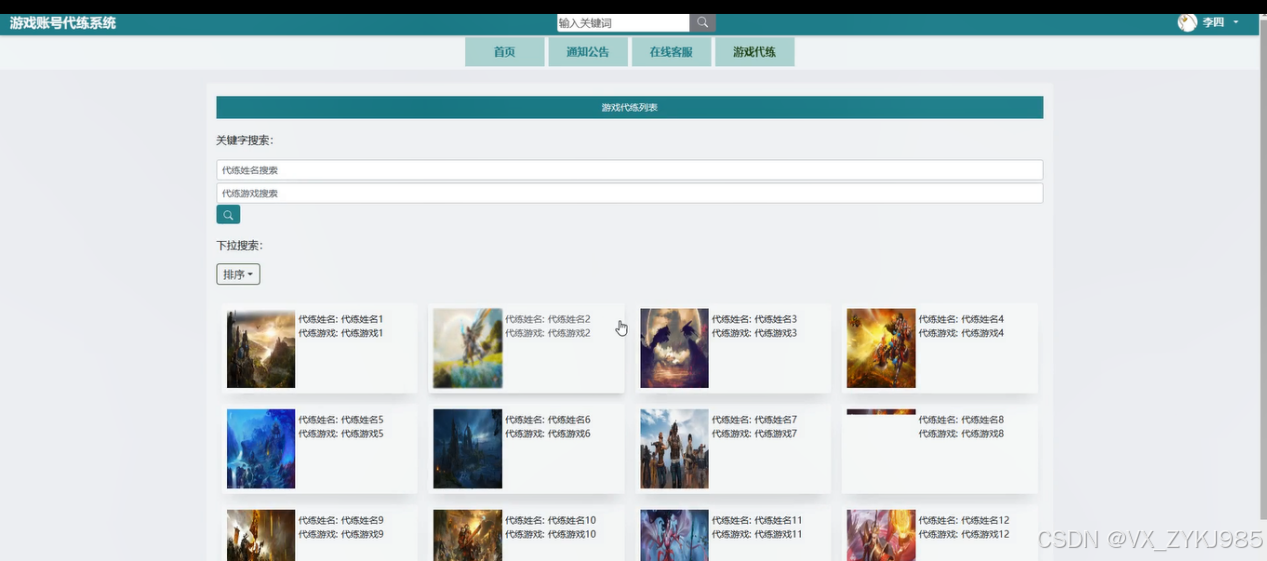Open the thumbnail for 代练姓名7
Viewport: 1267px width, 561px height.
coord(674,449)
